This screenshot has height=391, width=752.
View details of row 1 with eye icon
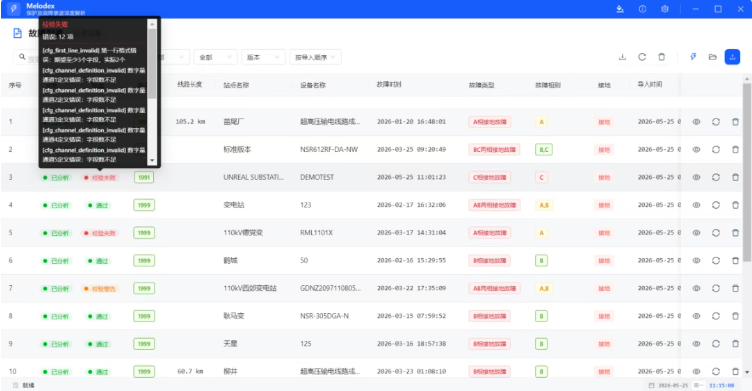click(696, 122)
